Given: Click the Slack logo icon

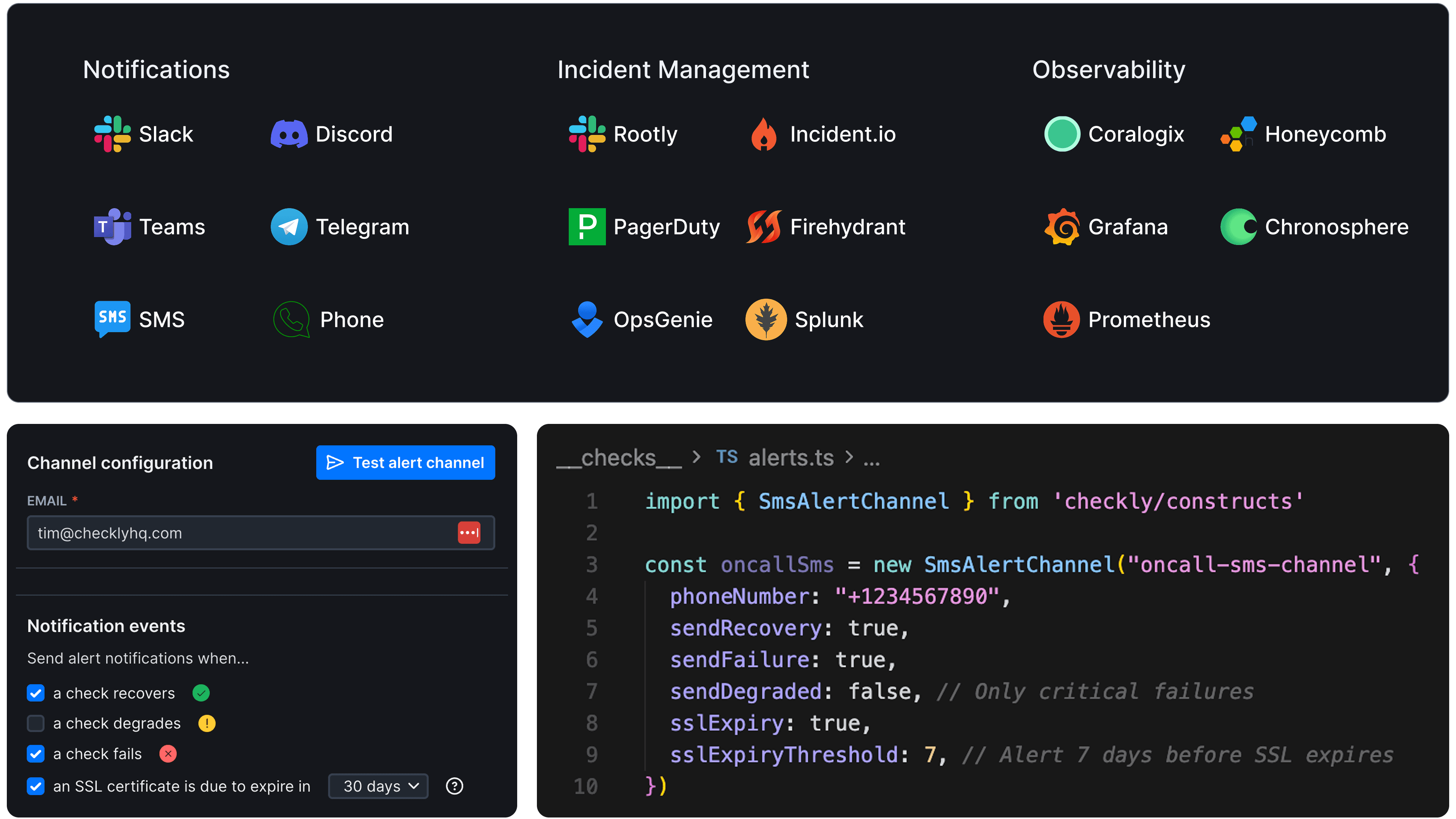Looking at the screenshot, I should (112, 134).
